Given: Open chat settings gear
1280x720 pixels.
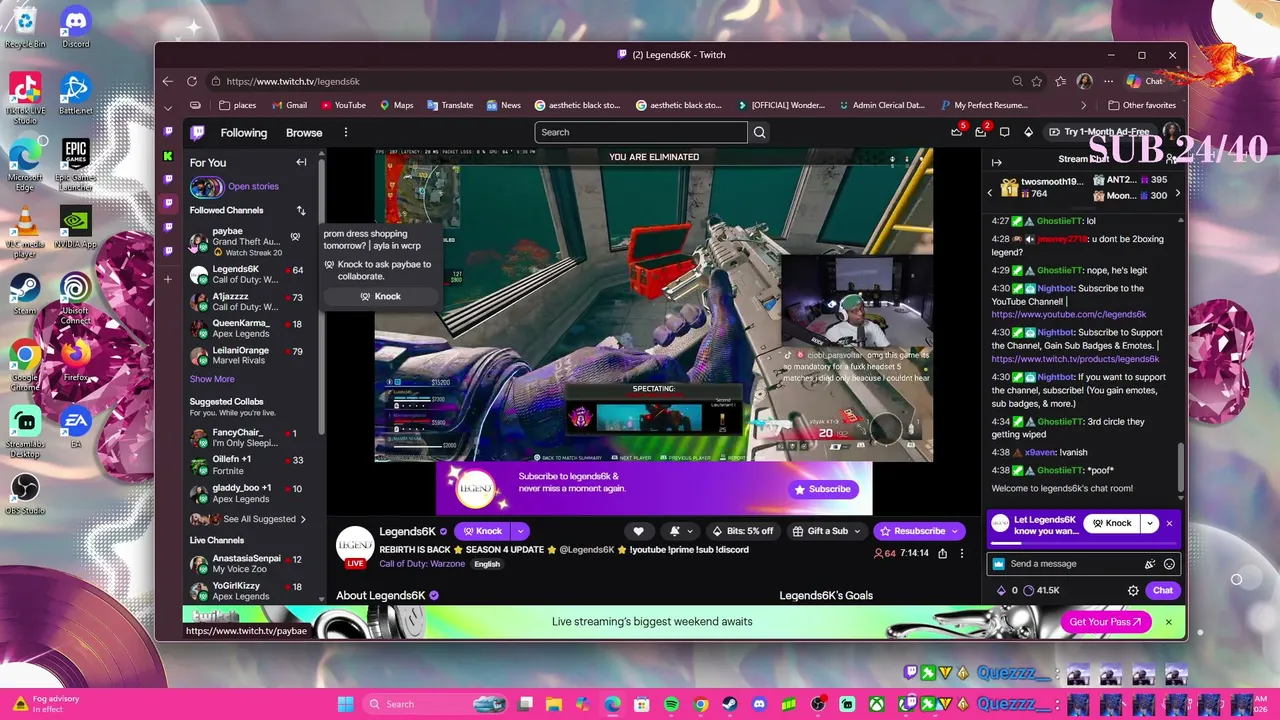Looking at the screenshot, I should click(1133, 590).
